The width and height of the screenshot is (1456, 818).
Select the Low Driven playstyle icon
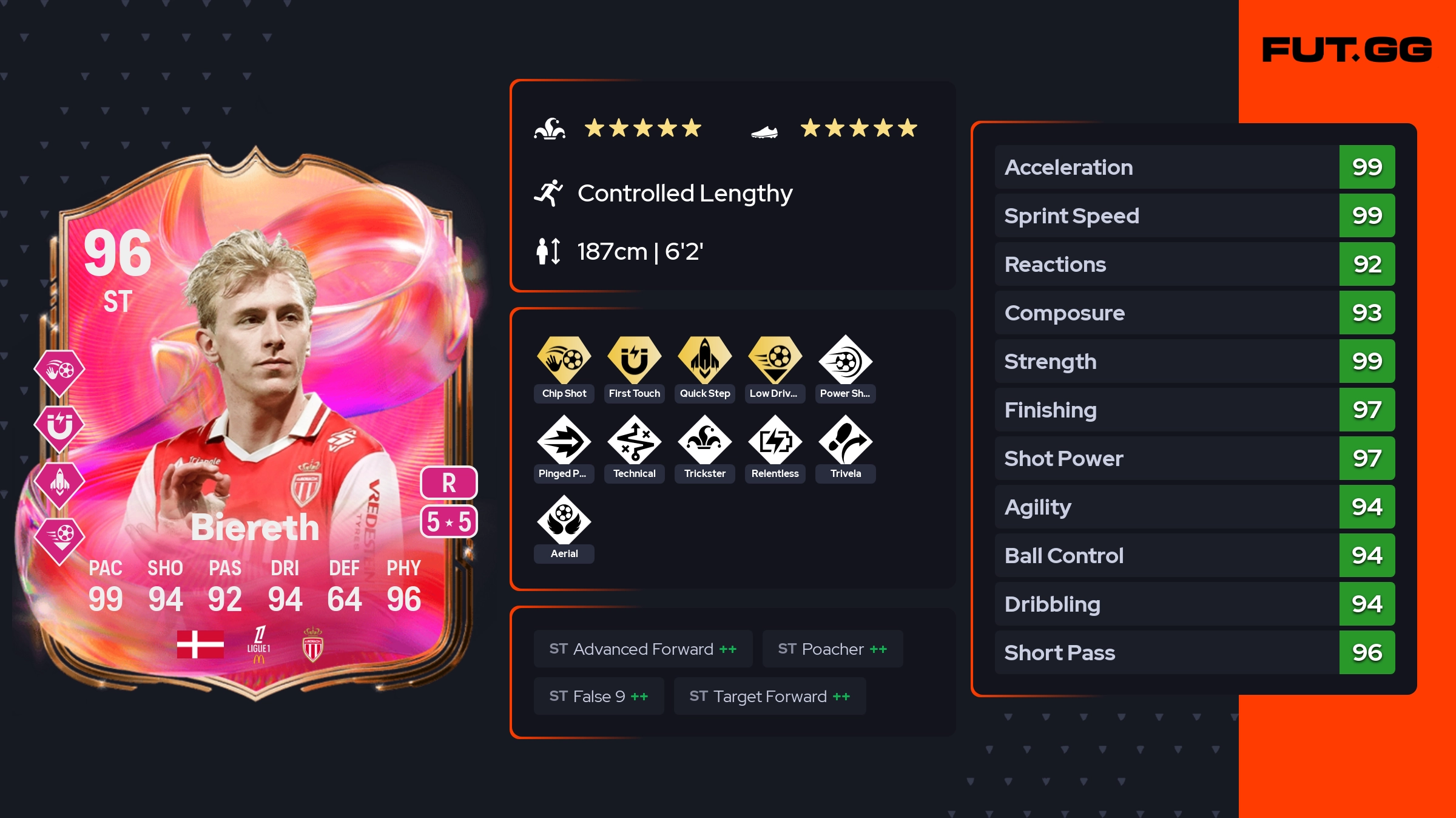point(775,360)
